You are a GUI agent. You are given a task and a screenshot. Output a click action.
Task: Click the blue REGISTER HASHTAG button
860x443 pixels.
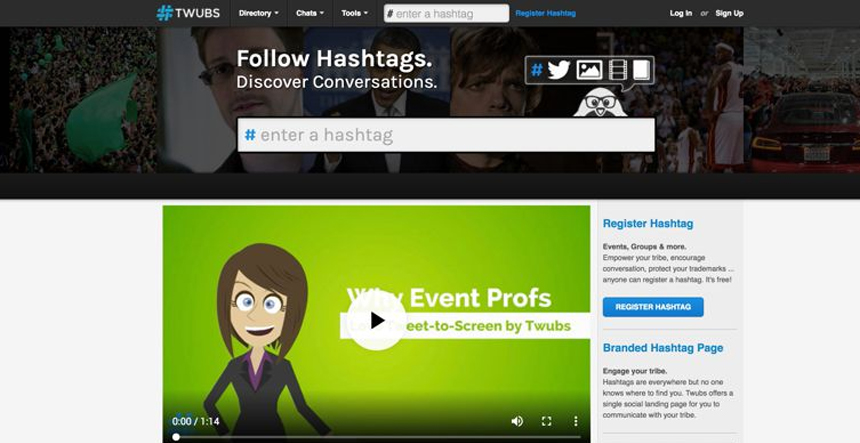(x=653, y=307)
